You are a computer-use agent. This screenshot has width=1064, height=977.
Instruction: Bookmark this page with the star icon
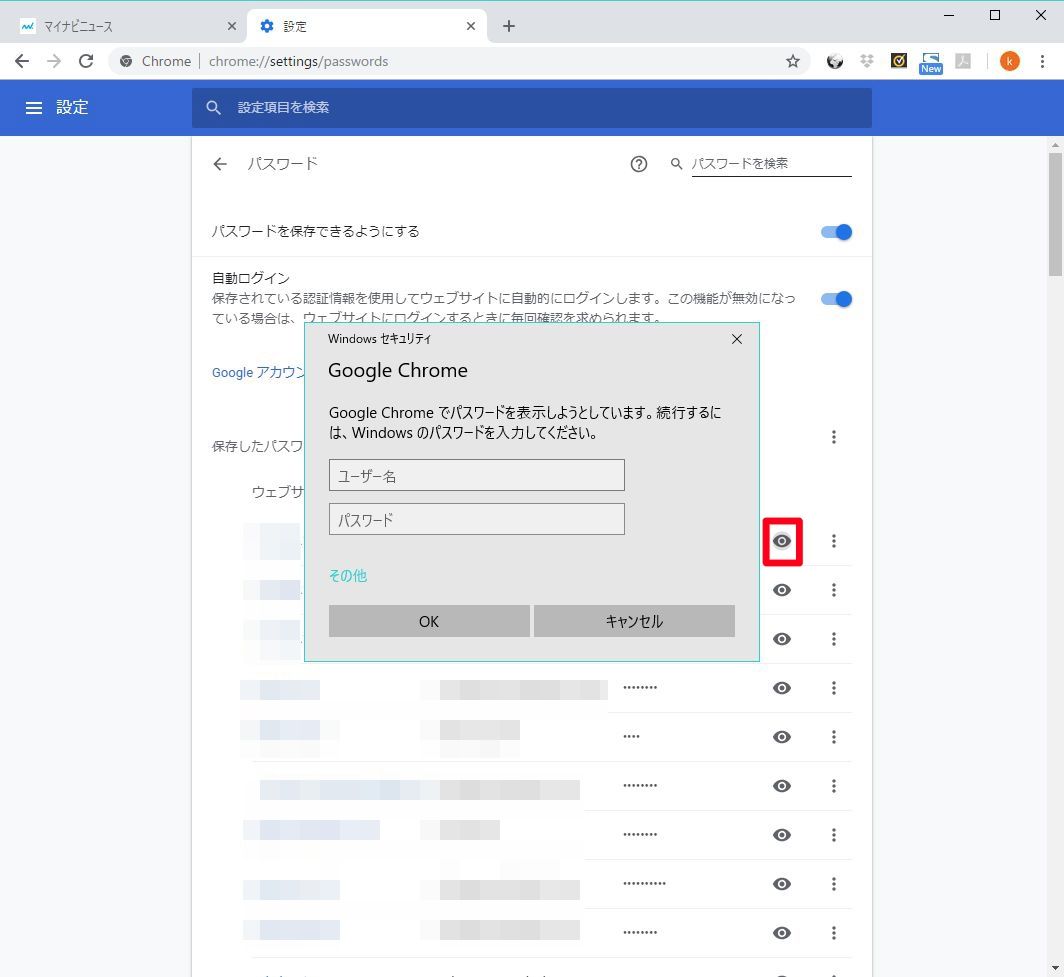(793, 61)
